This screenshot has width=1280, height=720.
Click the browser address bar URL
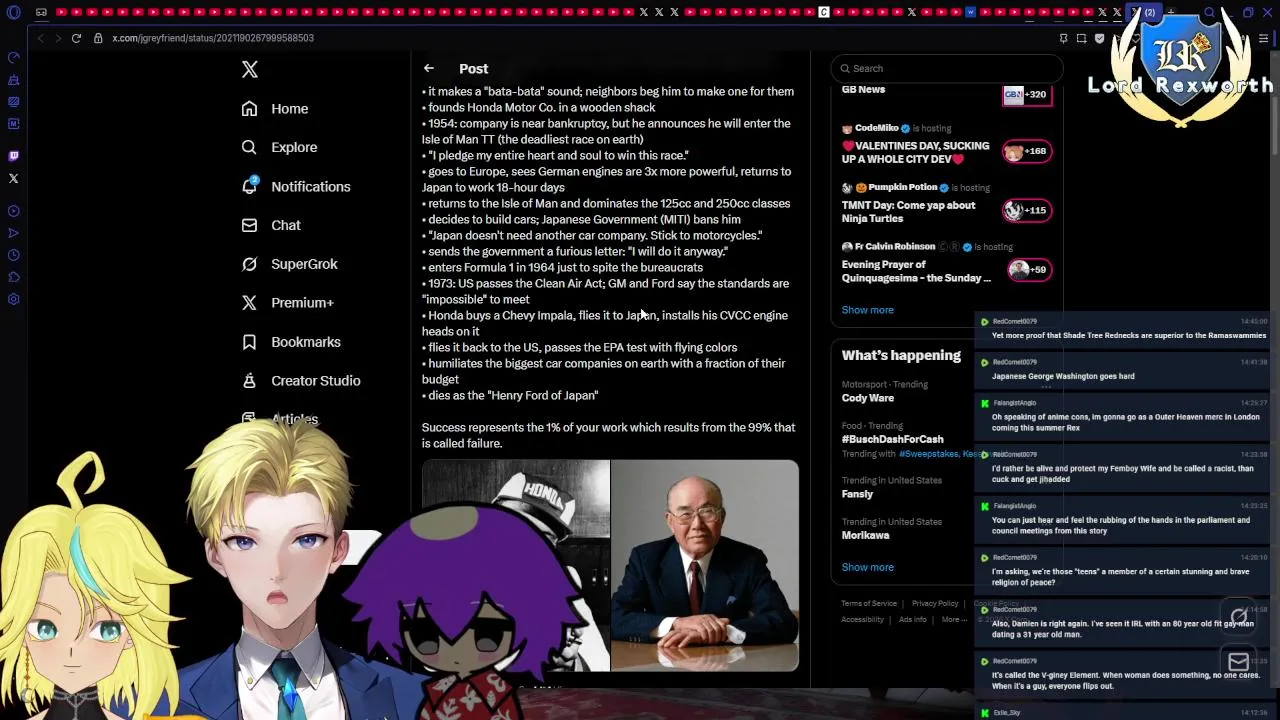click(x=213, y=38)
